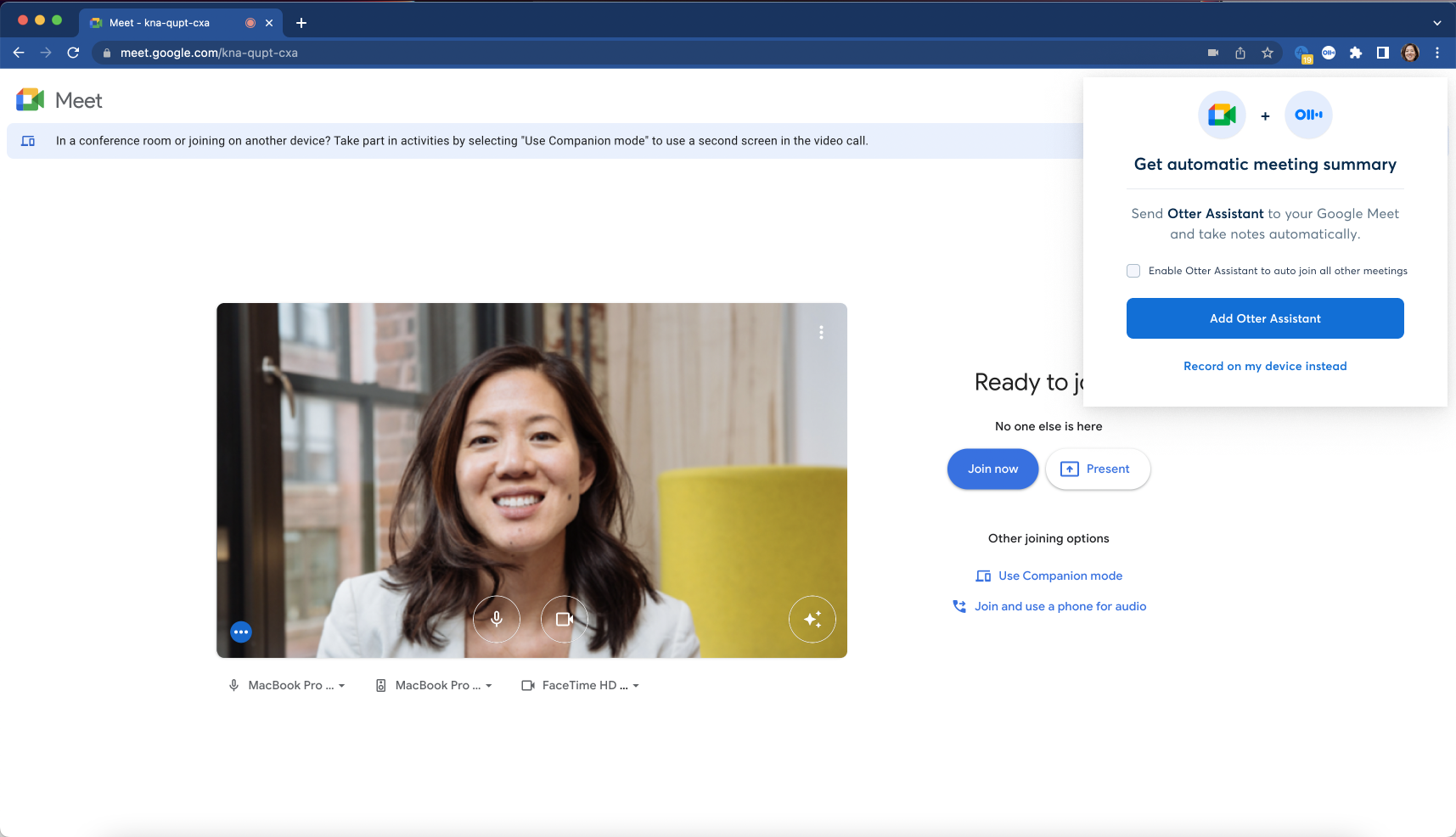Click Add Otter Assistant button
The width and height of the screenshot is (1456, 837).
(x=1264, y=318)
